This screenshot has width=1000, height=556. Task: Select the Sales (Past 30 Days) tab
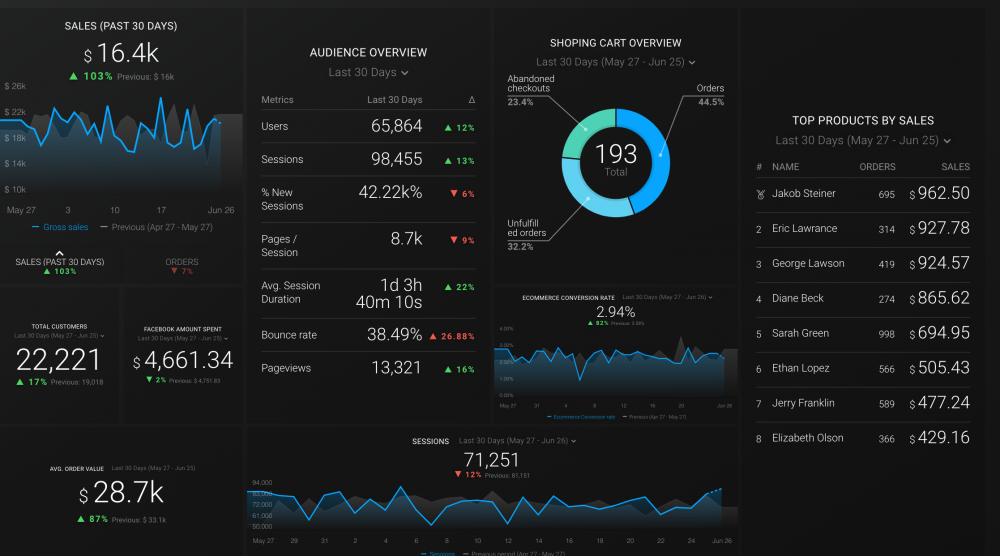60,266
